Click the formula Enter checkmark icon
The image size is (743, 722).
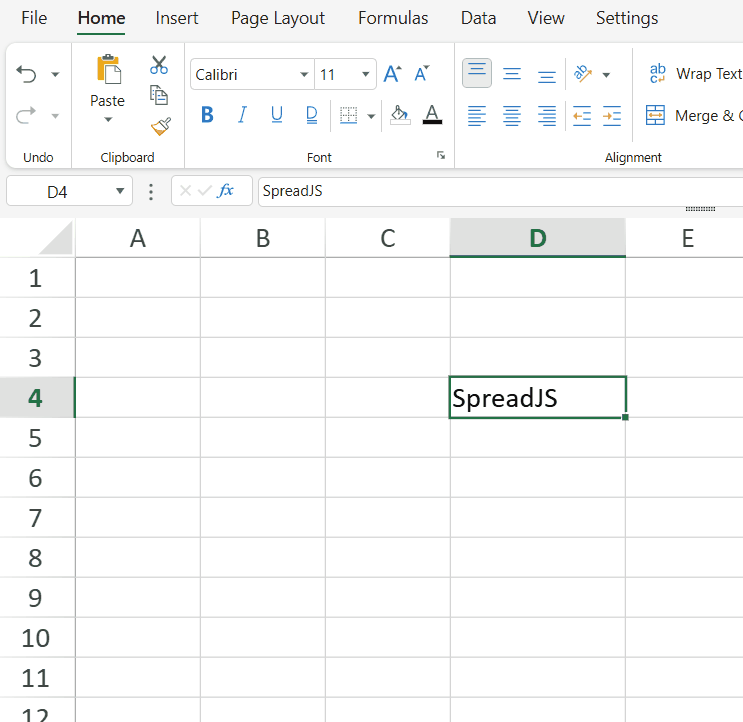click(205, 191)
